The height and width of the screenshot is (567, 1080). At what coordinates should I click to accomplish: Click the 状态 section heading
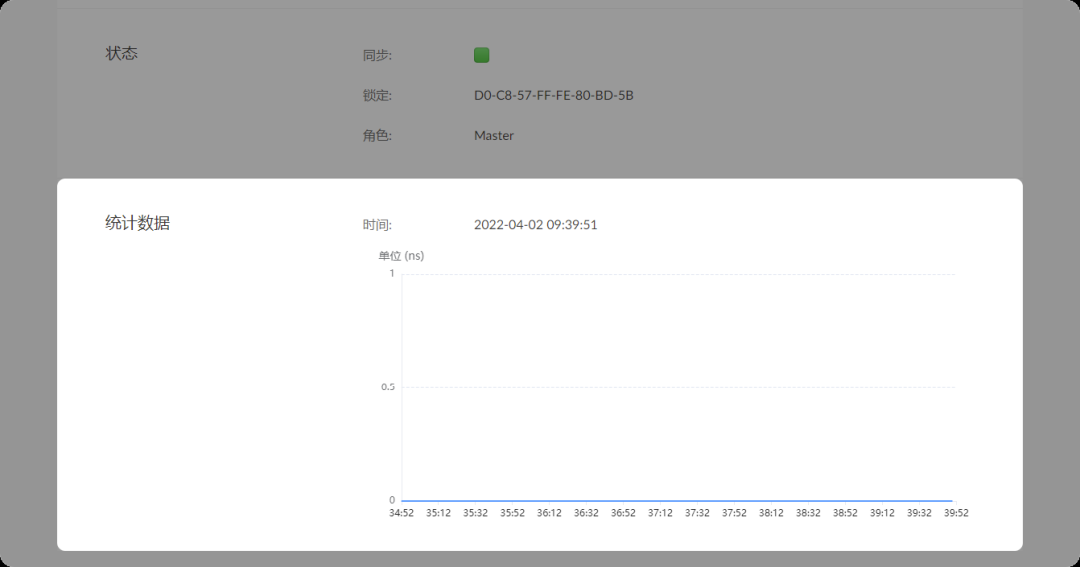point(122,54)
